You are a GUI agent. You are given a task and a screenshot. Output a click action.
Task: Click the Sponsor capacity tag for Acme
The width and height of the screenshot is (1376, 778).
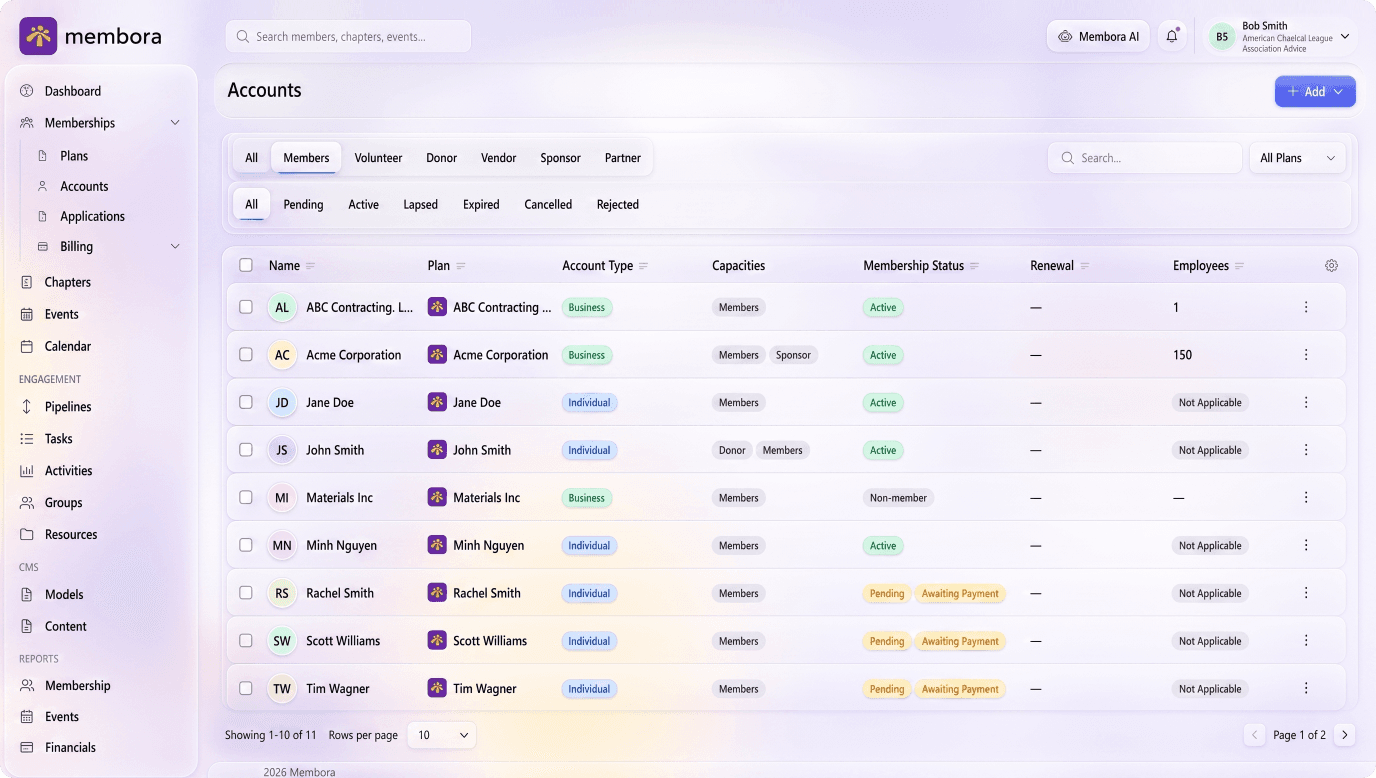click(793, 355)
